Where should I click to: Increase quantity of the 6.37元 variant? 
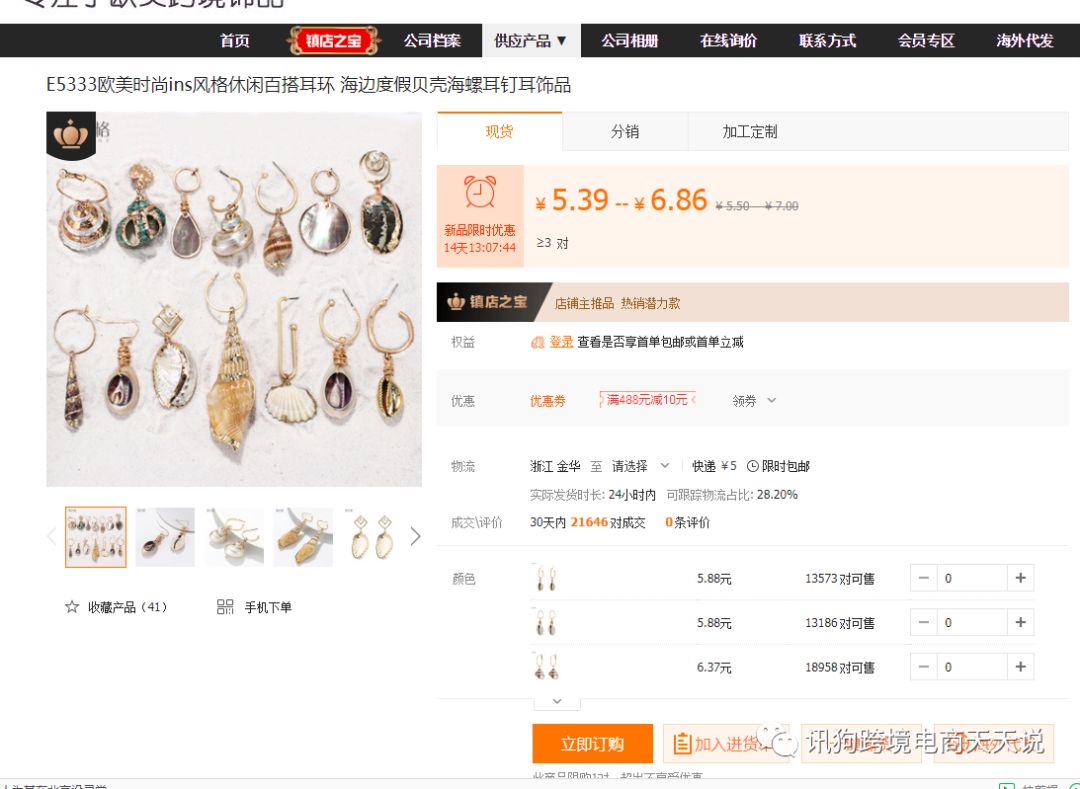click(x=1020, y=666)
